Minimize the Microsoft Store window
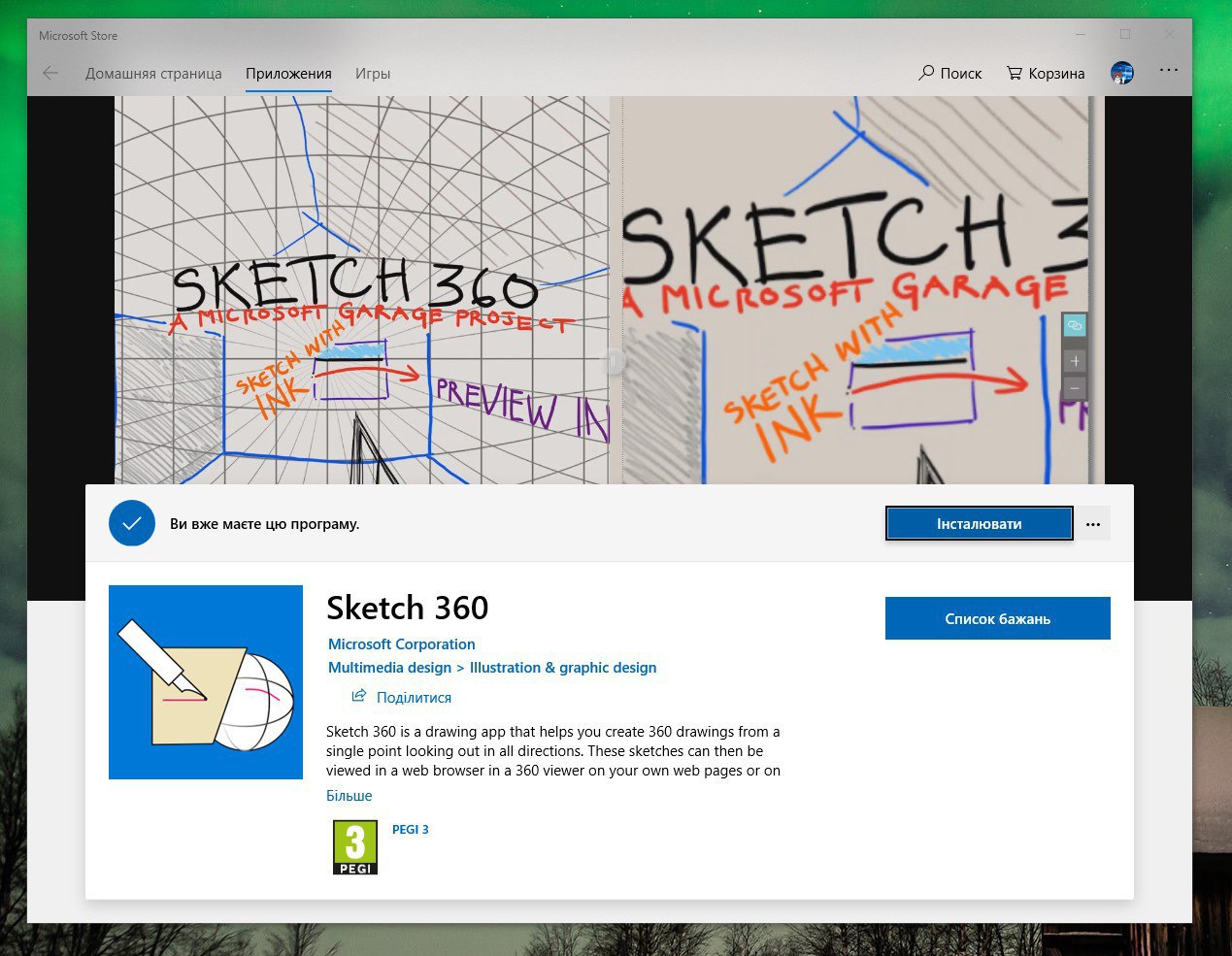This screenshot has width=1232, height=956. 1081,35
